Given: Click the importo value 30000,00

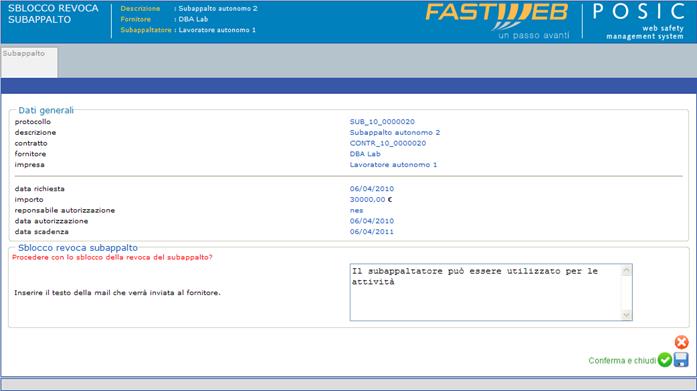Looking at the screenshot, I should 368,199.
